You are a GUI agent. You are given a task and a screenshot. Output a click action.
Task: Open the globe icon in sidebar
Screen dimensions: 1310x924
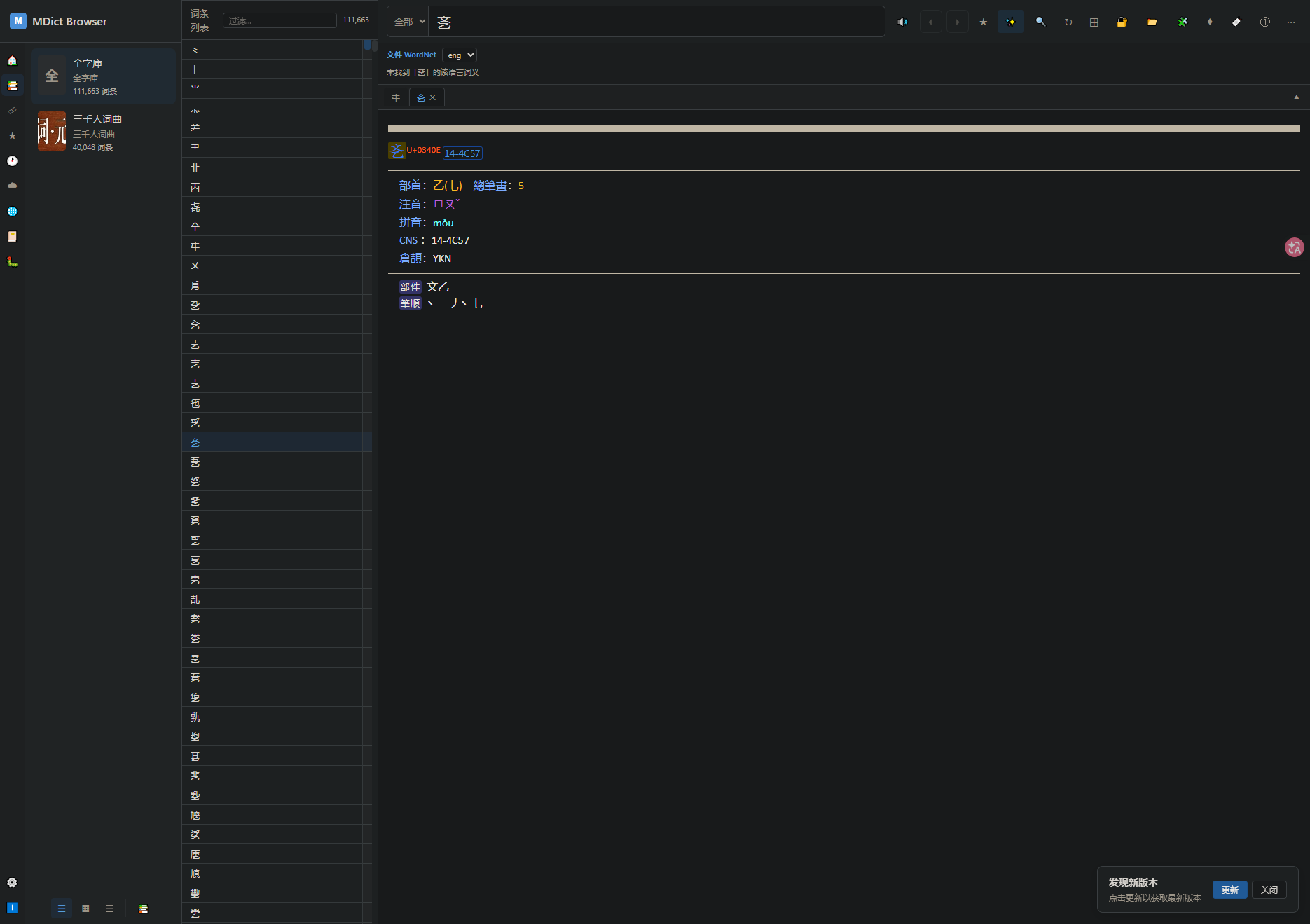point(12,212)
